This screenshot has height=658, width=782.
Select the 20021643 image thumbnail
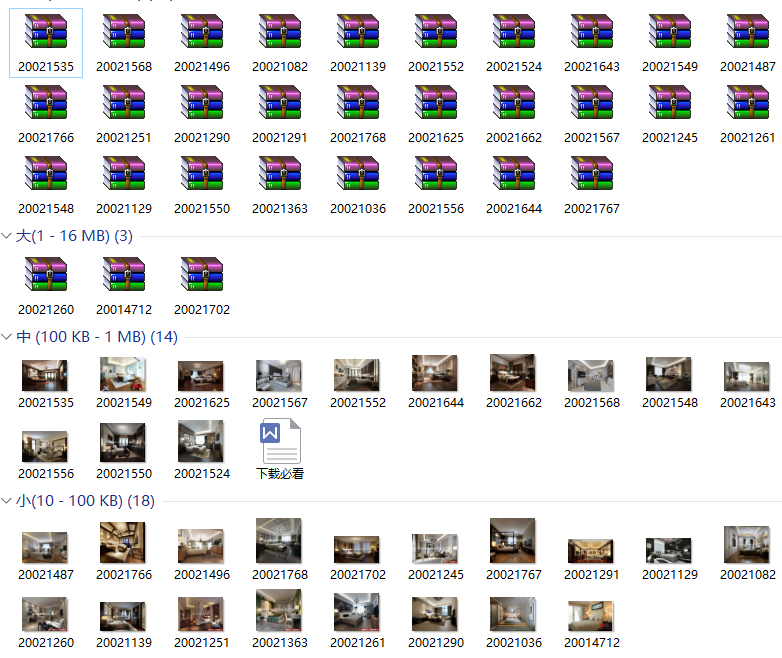tap(747, 377)
